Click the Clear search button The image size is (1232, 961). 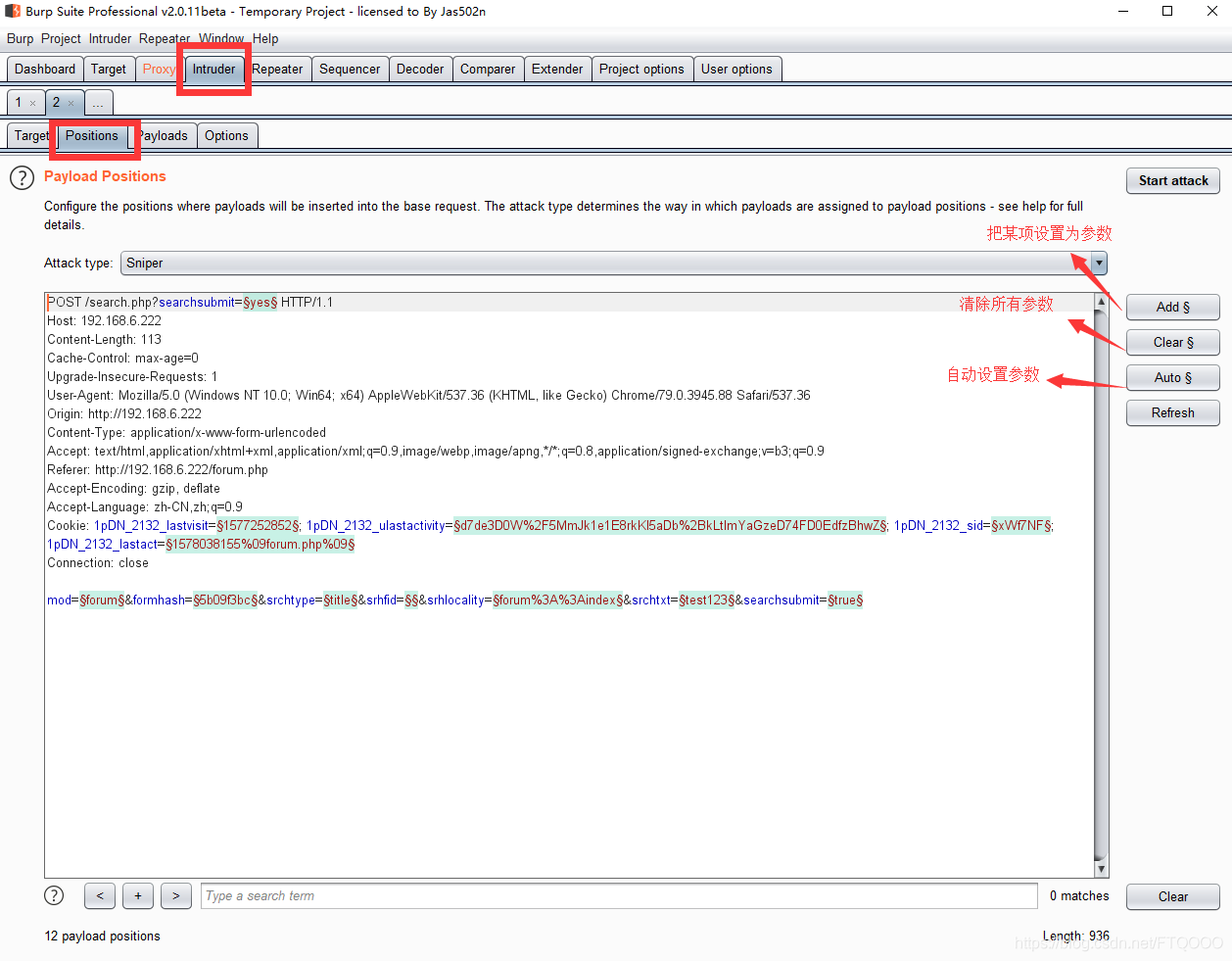[1173, 897]
